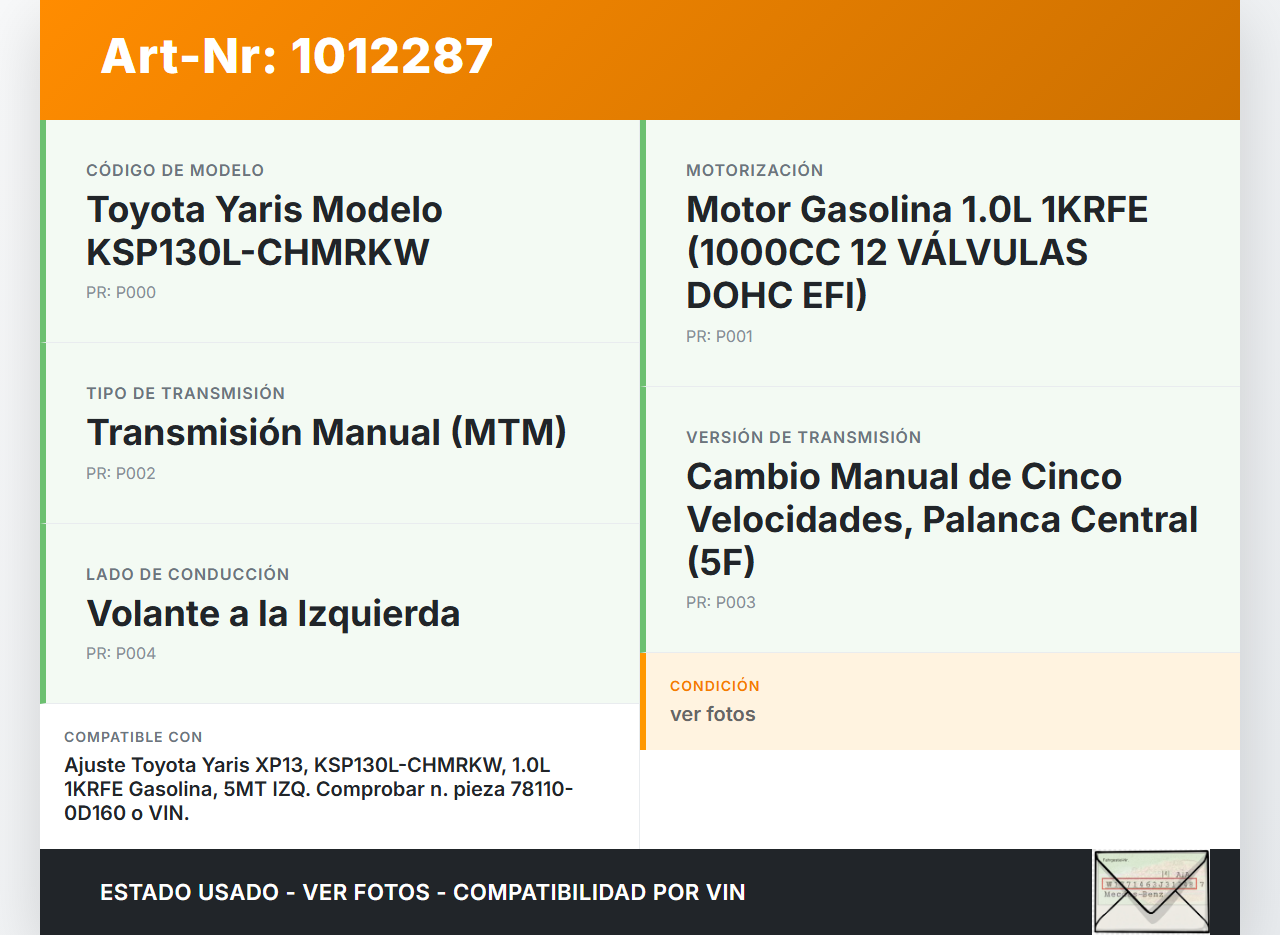This screenshot has width=1280, height=935.
Task: Click the footer ESTADO USADO banner text
Action: [422, 892]
